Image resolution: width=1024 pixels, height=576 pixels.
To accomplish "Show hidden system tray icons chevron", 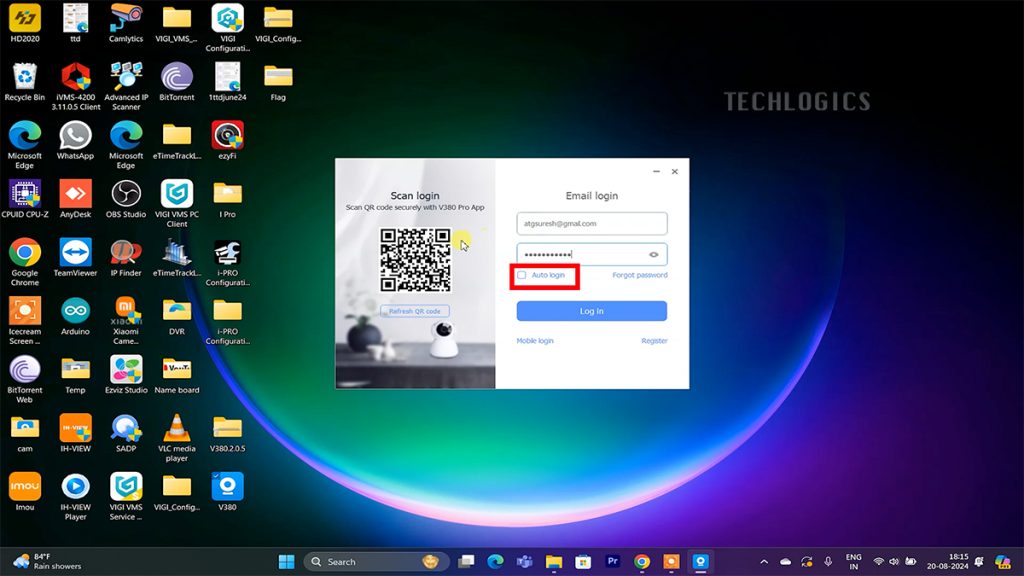I will click(764, 562).
